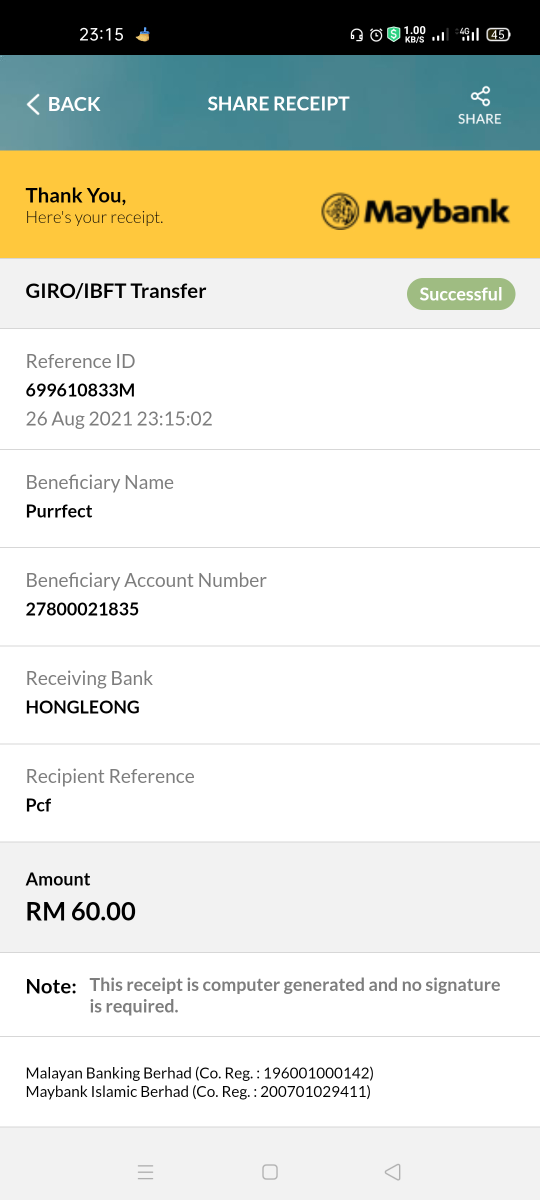This screenshot has height=1200, width=540.
Task: Select the Reference ID 699610833M
Action: pos(80,390)
